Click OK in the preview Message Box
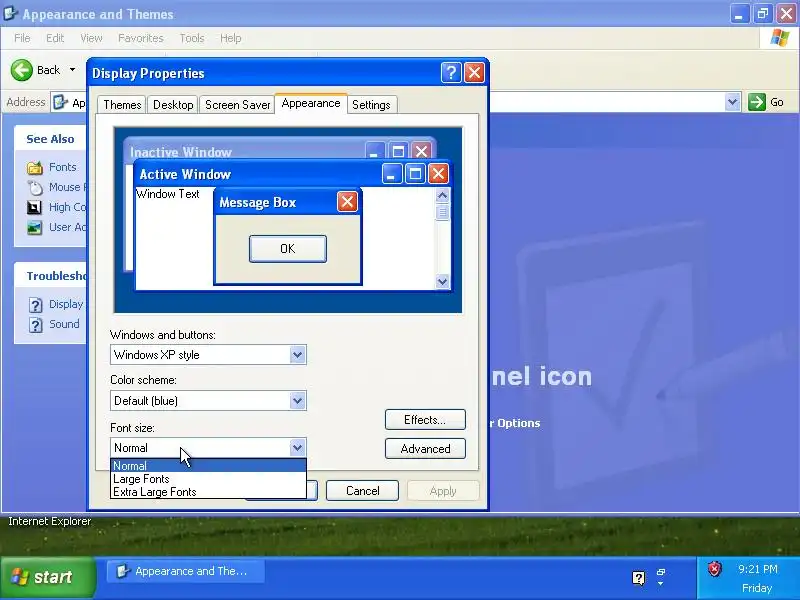 (x=288, y=249)
